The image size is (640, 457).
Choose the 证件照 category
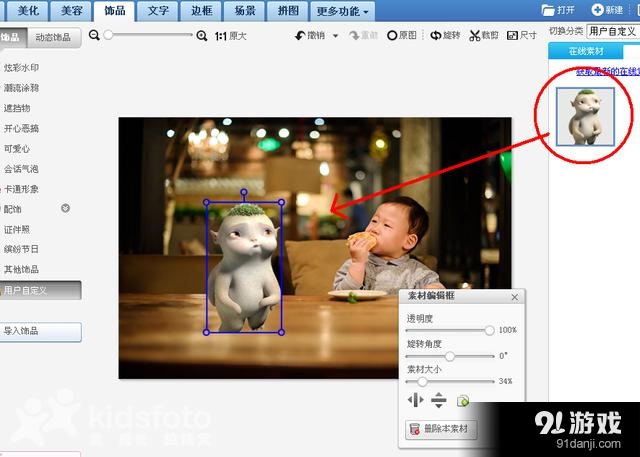[x=17, y=229]
